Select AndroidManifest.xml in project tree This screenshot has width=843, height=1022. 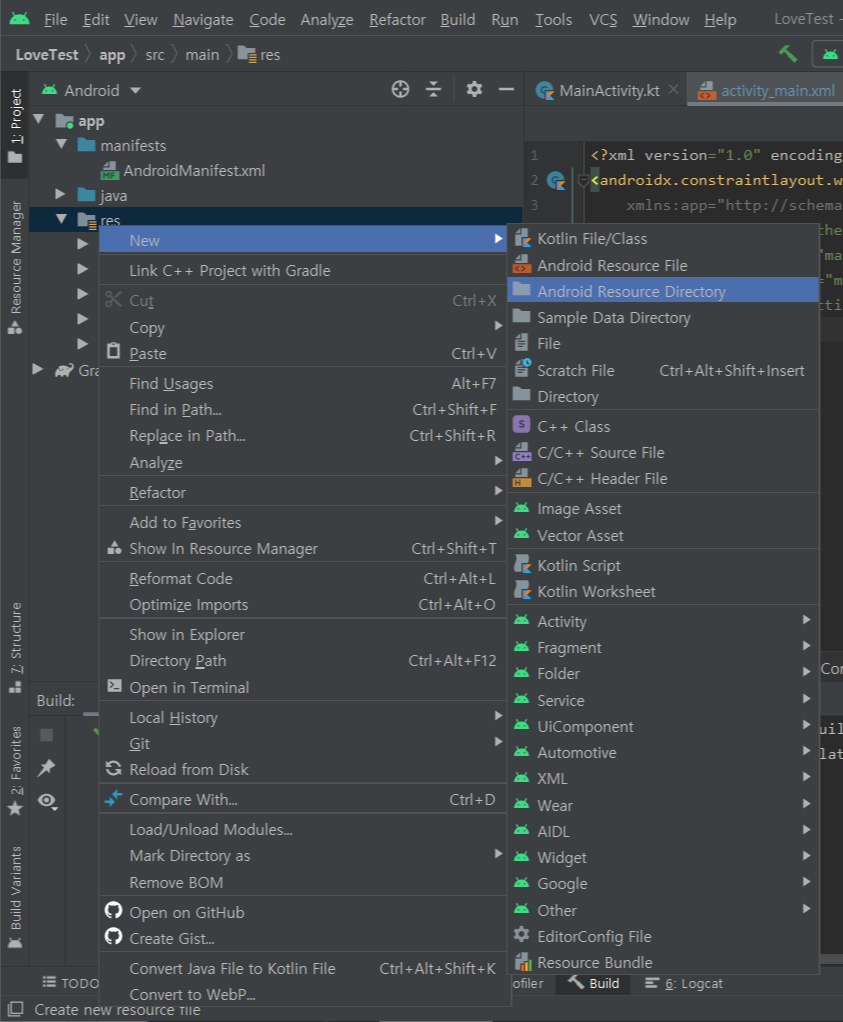(194, 170)
